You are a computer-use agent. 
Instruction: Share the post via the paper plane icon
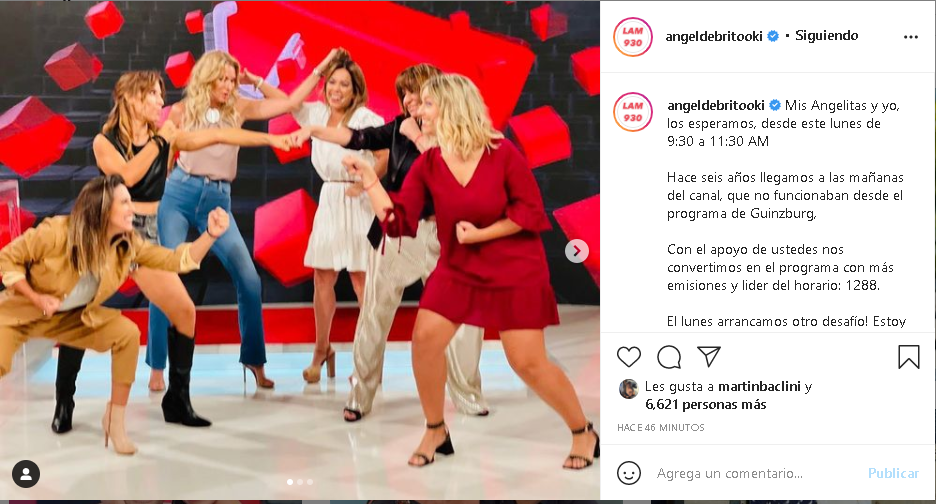[x=709, y=357]
